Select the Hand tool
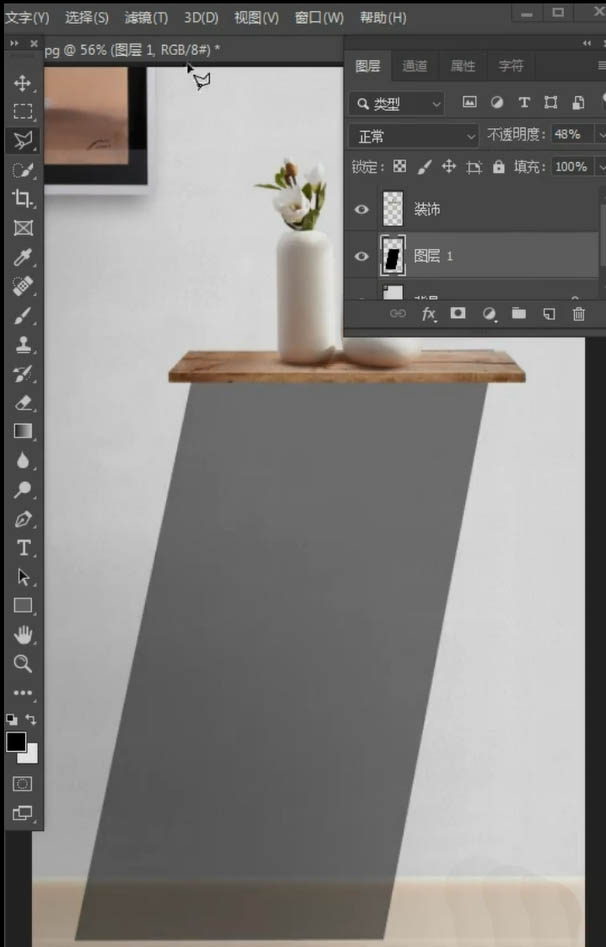The image size is (606, 947). [x=22, y=635]
